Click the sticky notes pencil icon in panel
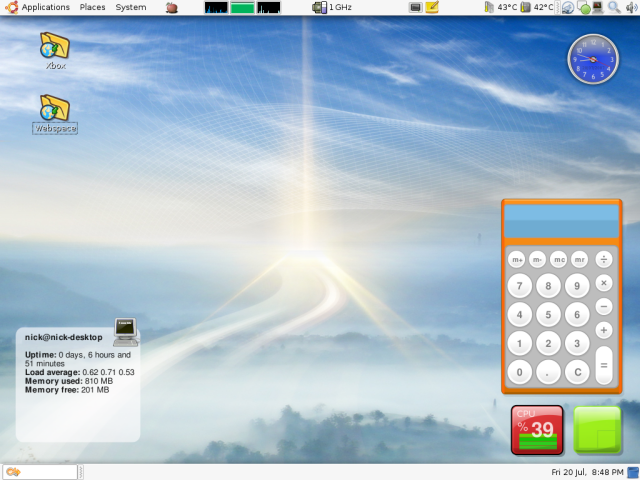The height and width of the screenshot is (480, 640). point(432,7)
